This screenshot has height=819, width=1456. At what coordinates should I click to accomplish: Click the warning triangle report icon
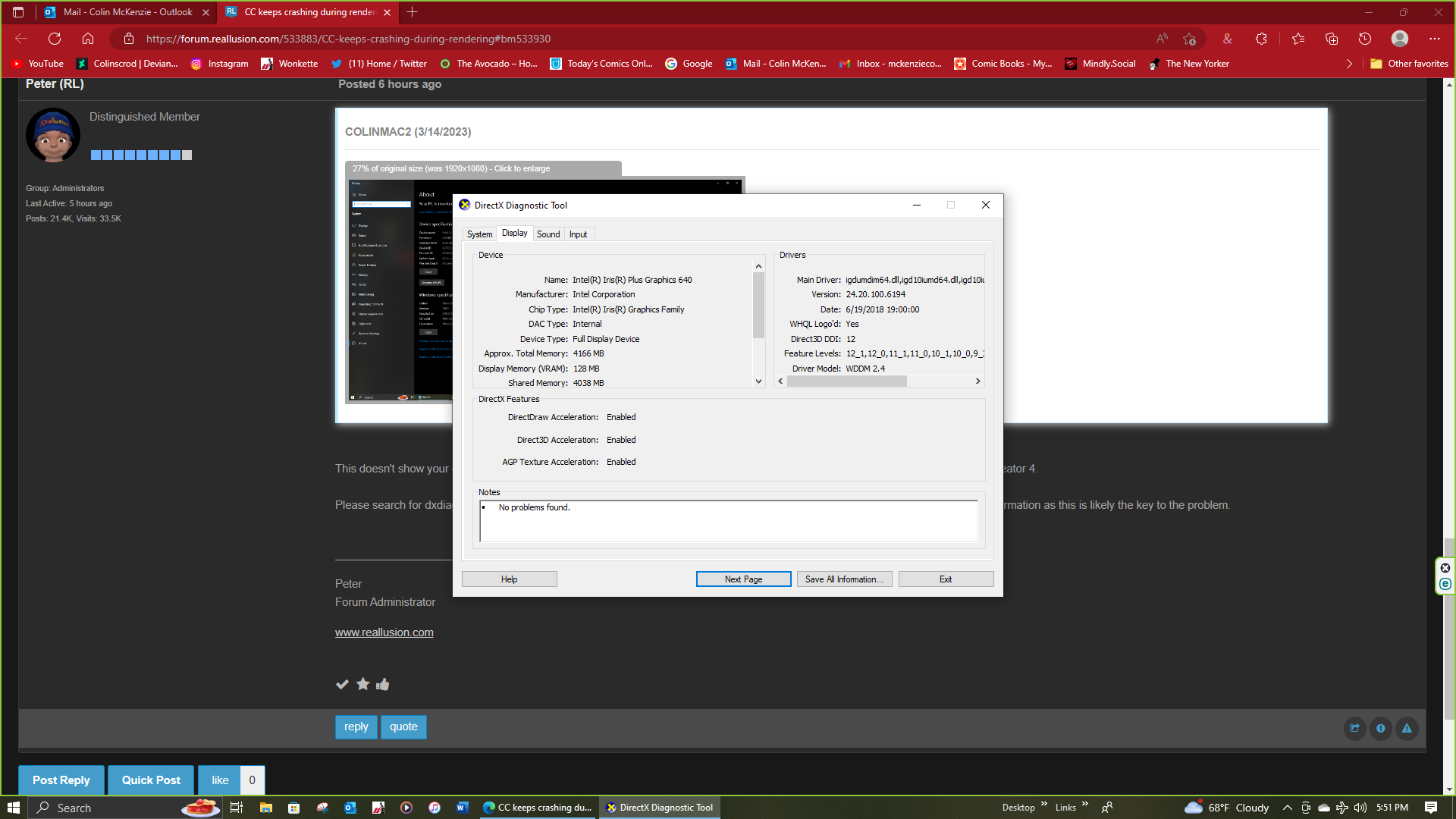tap(1407, 729)
